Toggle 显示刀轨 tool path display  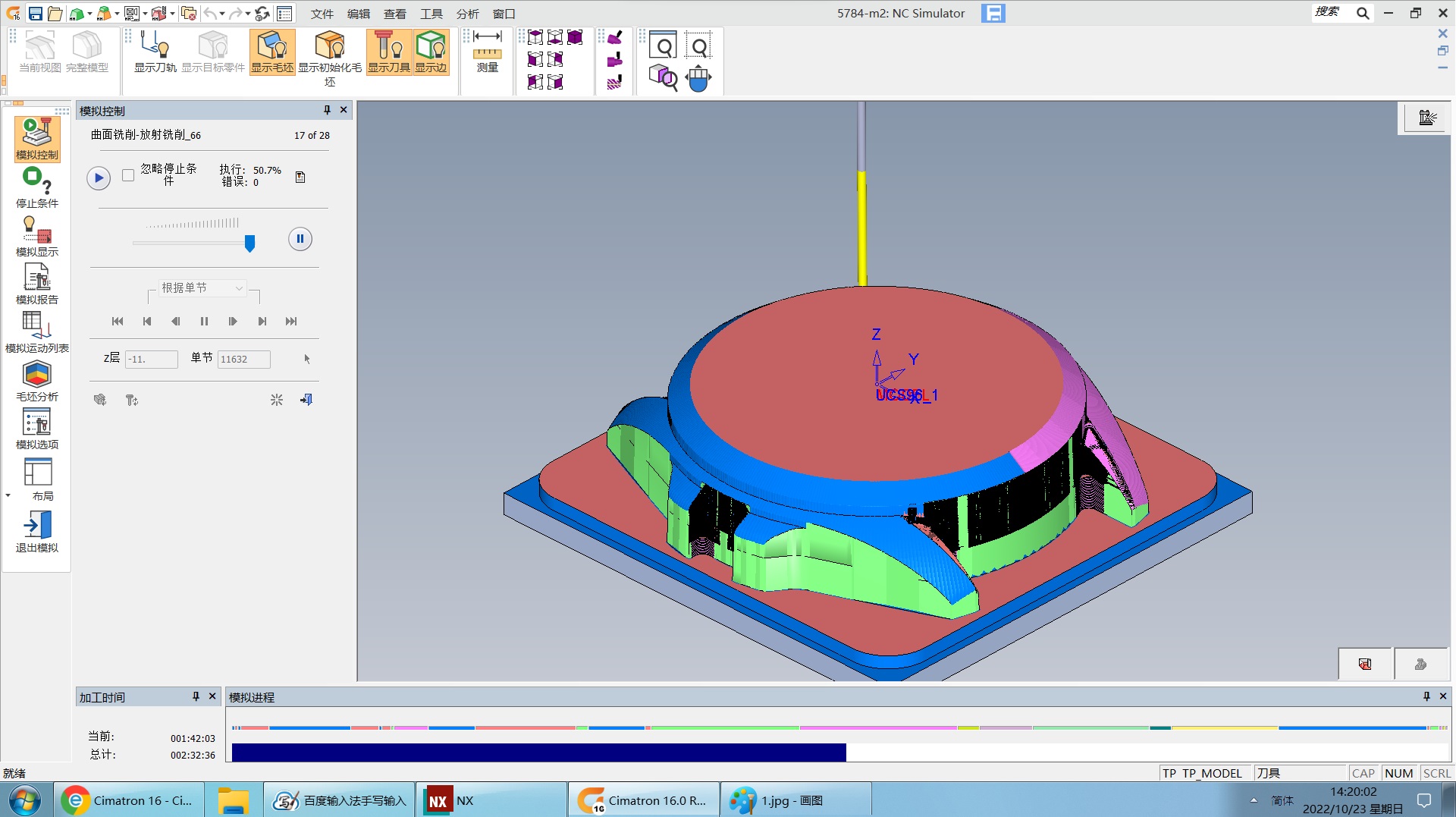(155, 52)
